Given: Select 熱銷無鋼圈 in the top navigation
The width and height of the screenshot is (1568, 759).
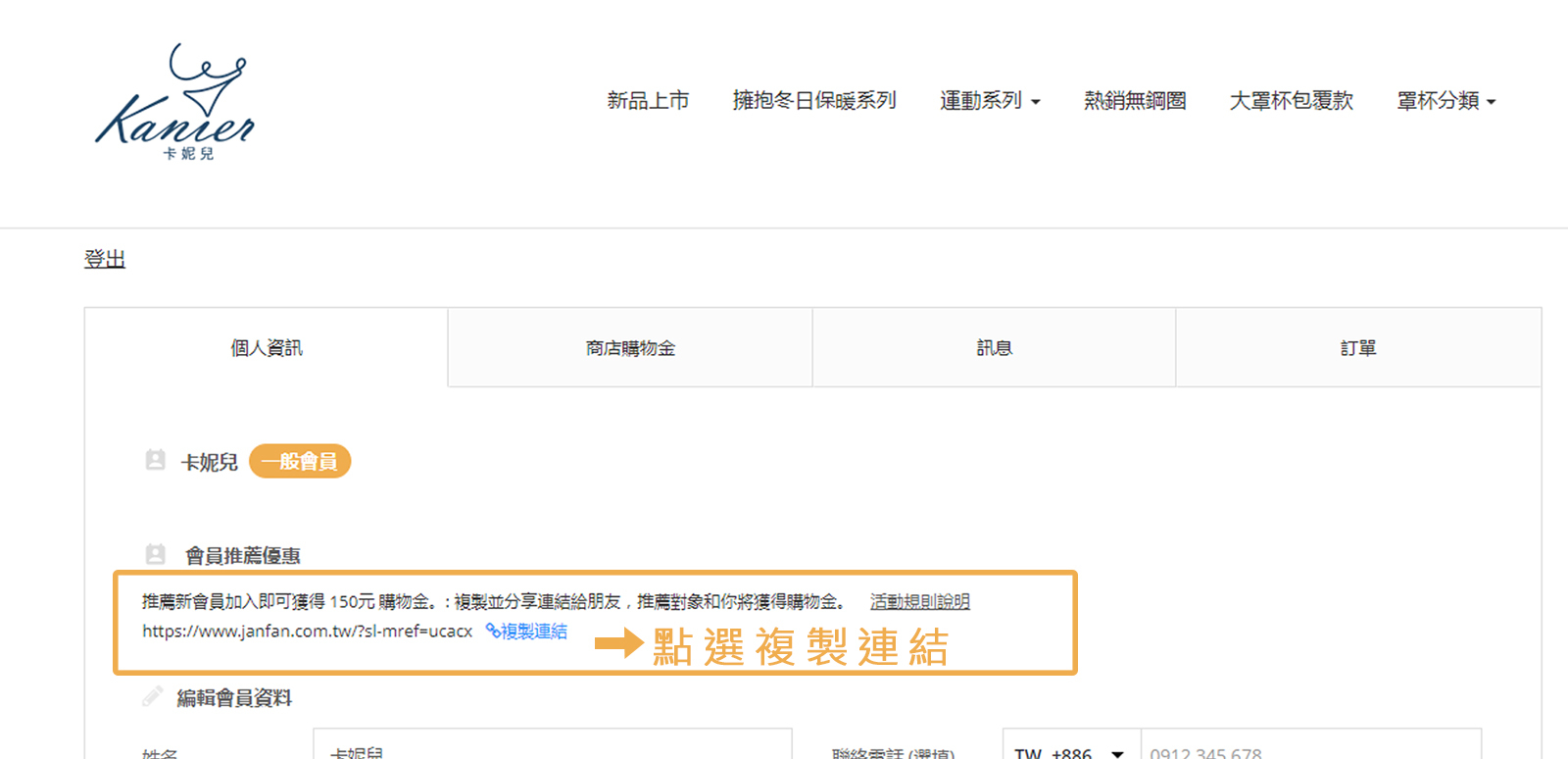Looking at the screenshot, I should [x=1135, y=101].
